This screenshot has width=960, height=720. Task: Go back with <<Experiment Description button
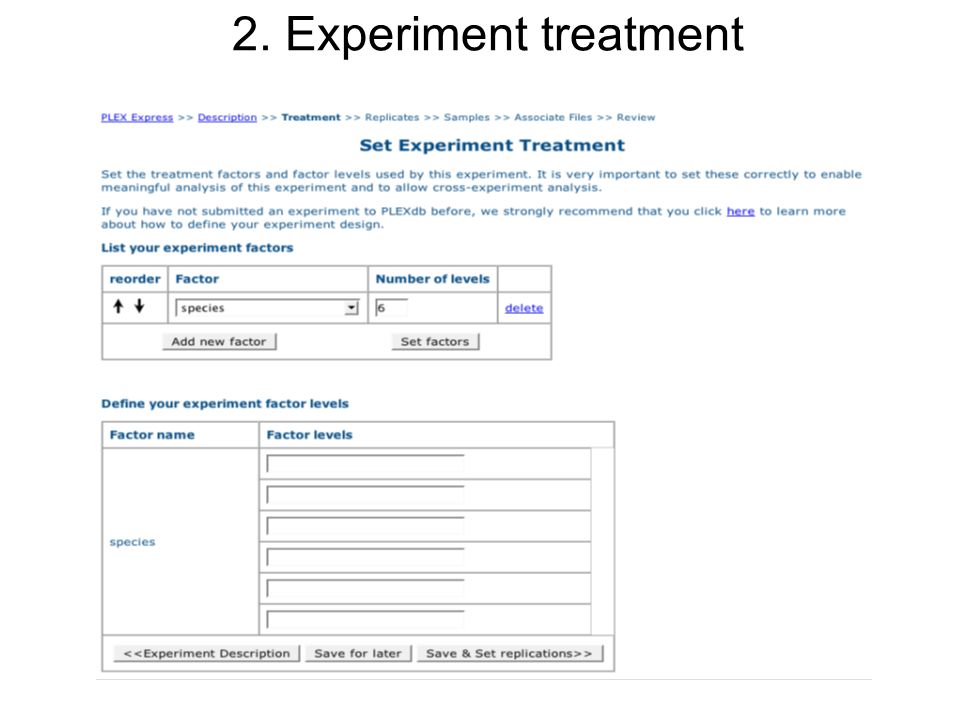(x=207, y=653)
